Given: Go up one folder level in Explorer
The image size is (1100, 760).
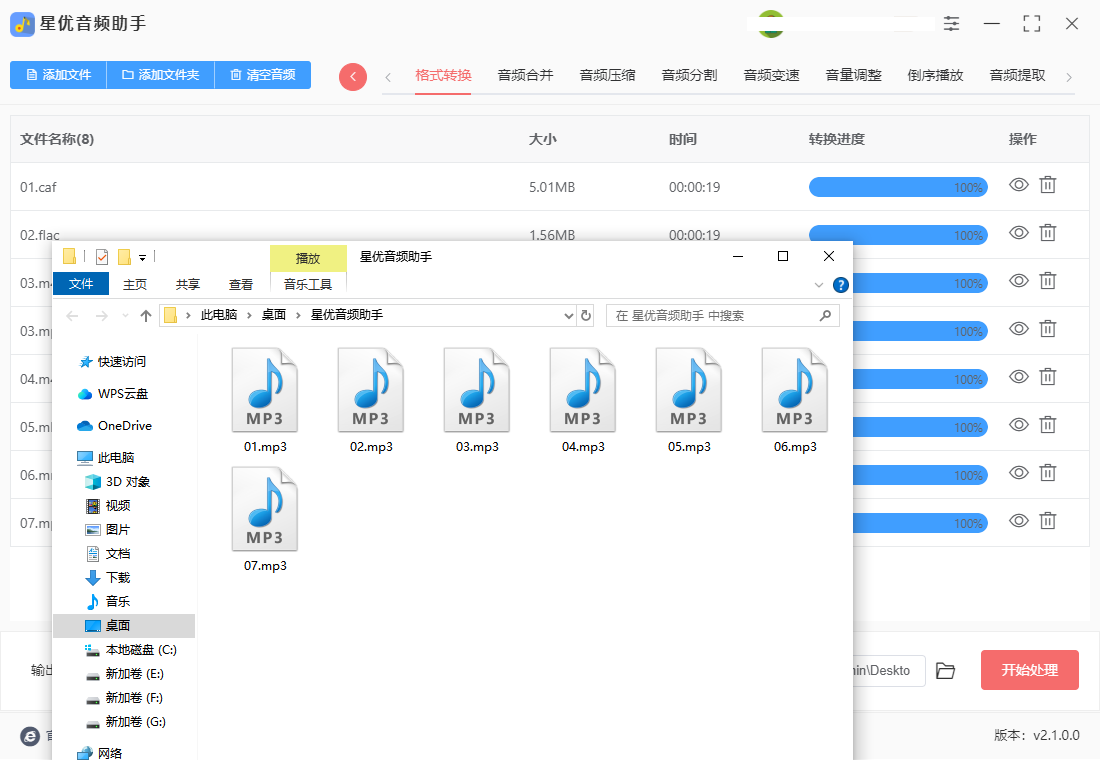Looking at the screenshot, I should [x=146, y=316].
